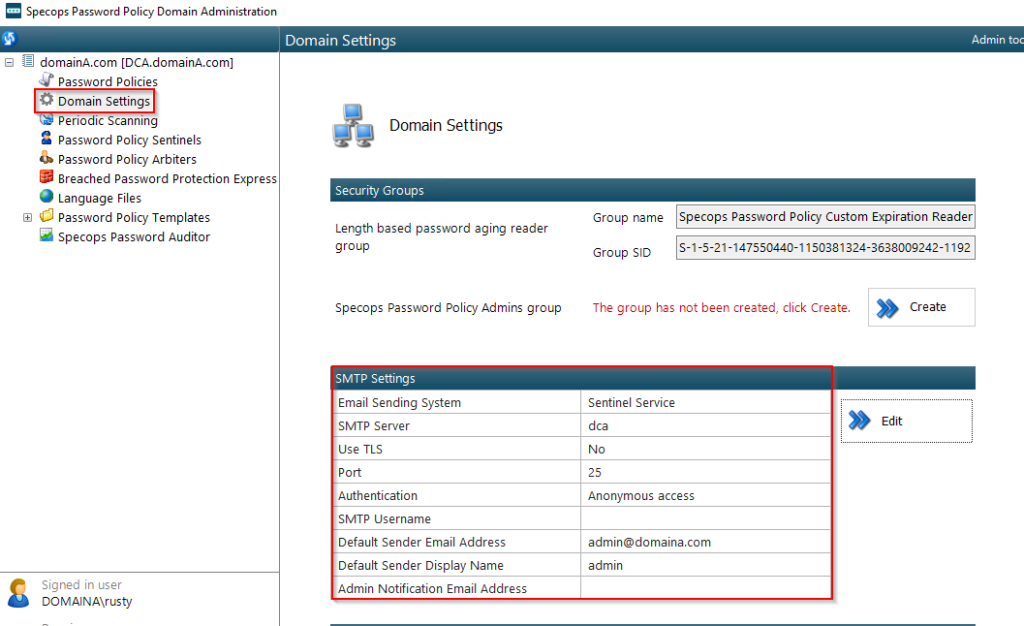
Task: Open Password Policies in the tree
Action: pyautogui.click(x=108, y=82)
